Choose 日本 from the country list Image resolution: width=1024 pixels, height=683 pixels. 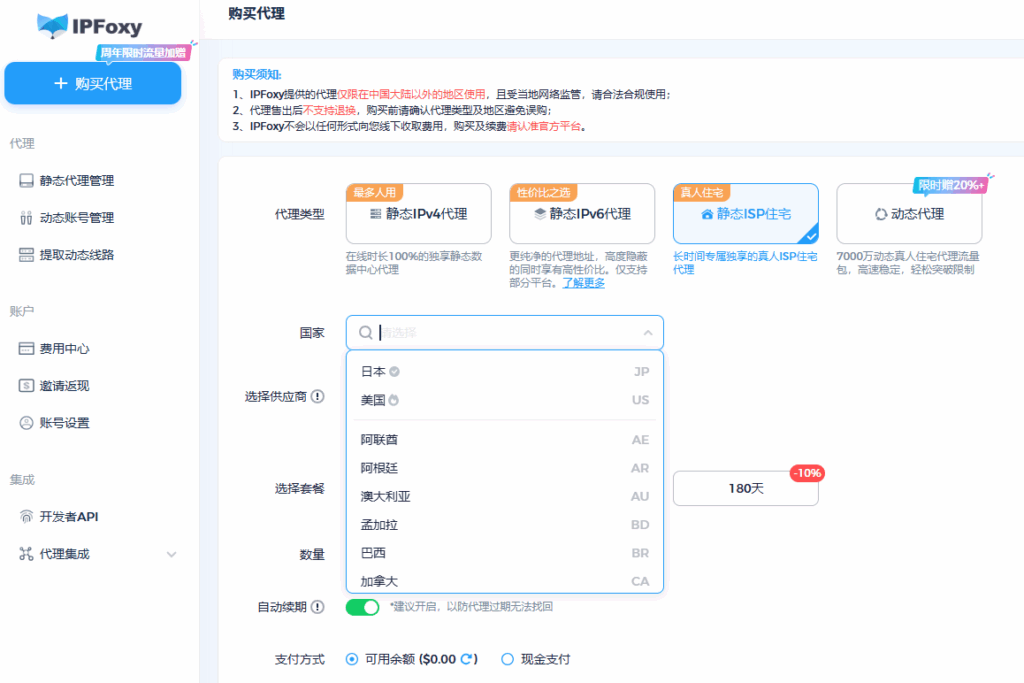pos(373,372)
